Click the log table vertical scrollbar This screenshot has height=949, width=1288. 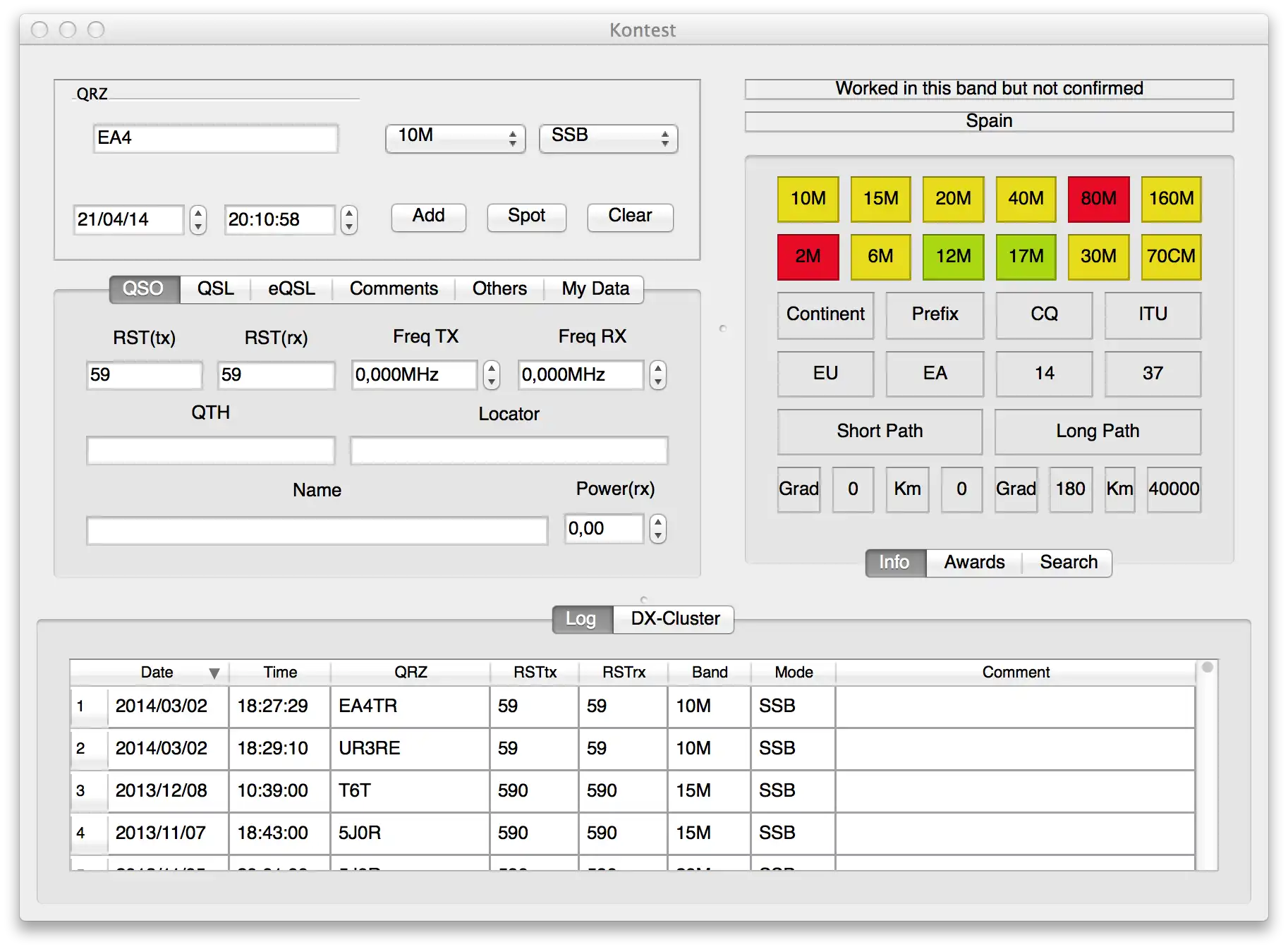[1207, 765]
